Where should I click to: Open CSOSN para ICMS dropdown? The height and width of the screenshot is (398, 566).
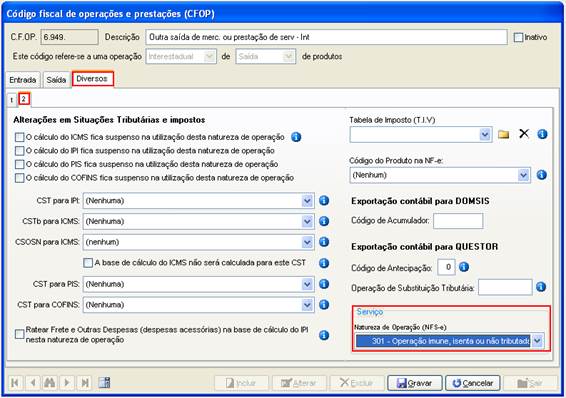307,242
